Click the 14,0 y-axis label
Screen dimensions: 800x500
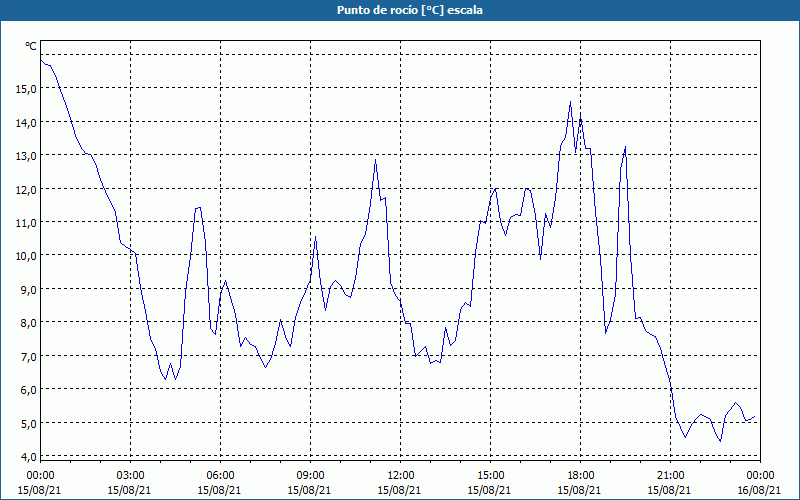pyautogui.click(x=26, y=122)
